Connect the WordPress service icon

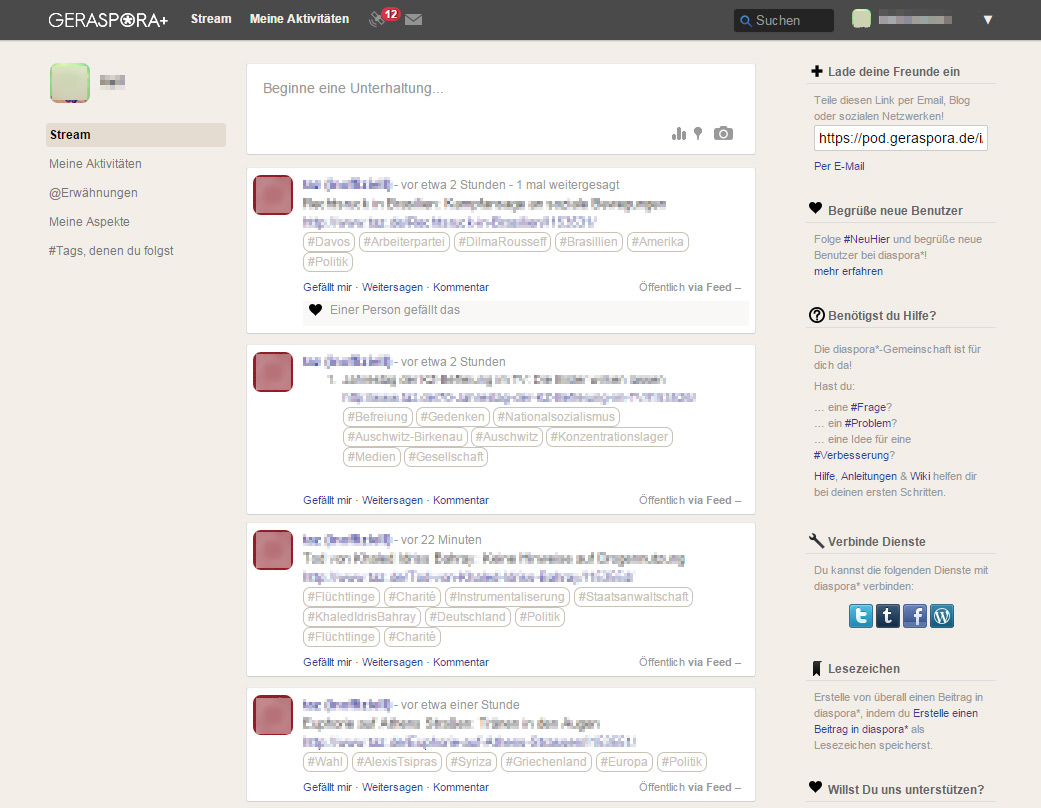[941, 615]
